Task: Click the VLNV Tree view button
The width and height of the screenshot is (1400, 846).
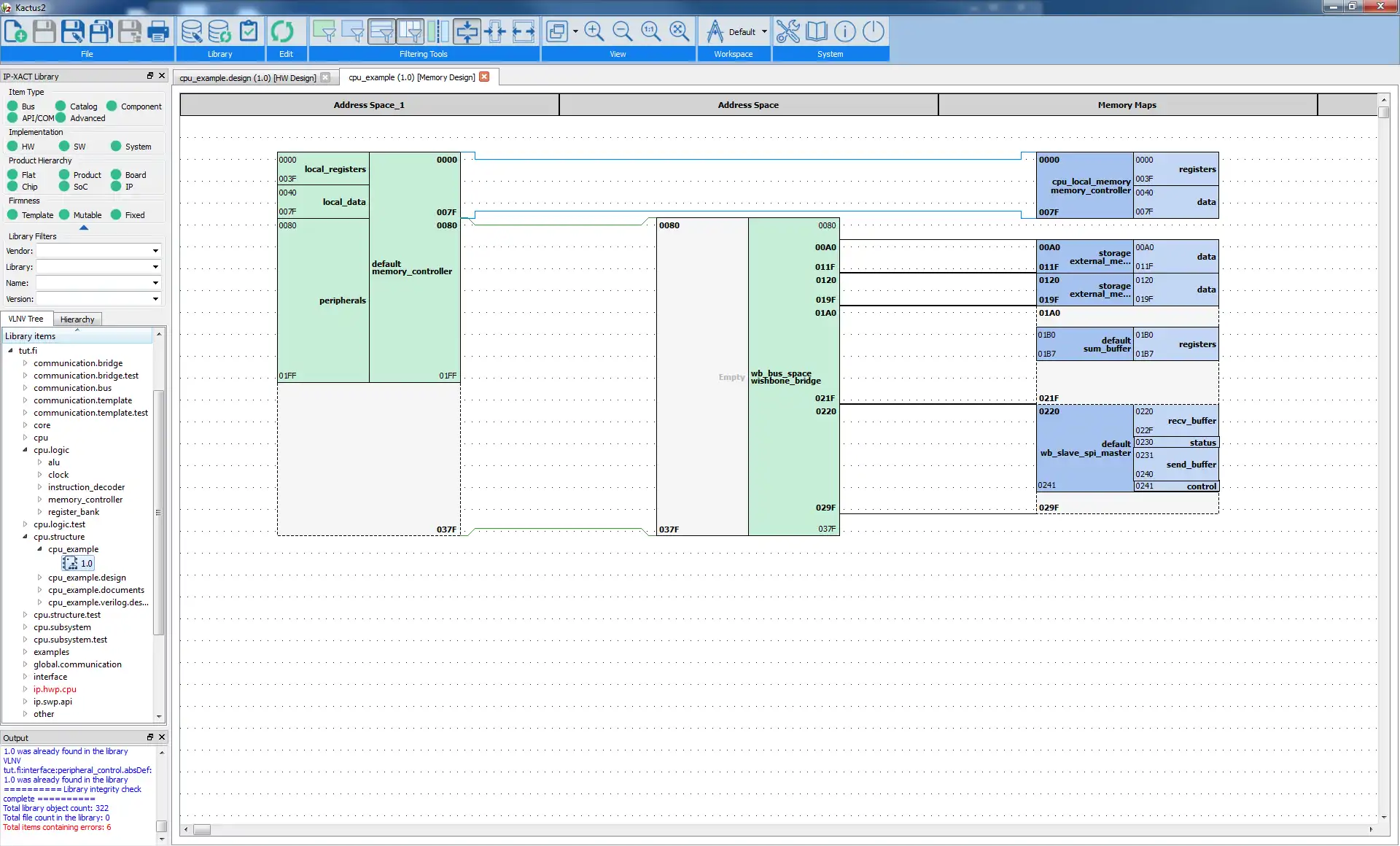Action: pyautogui.click(x=26, y=318)
